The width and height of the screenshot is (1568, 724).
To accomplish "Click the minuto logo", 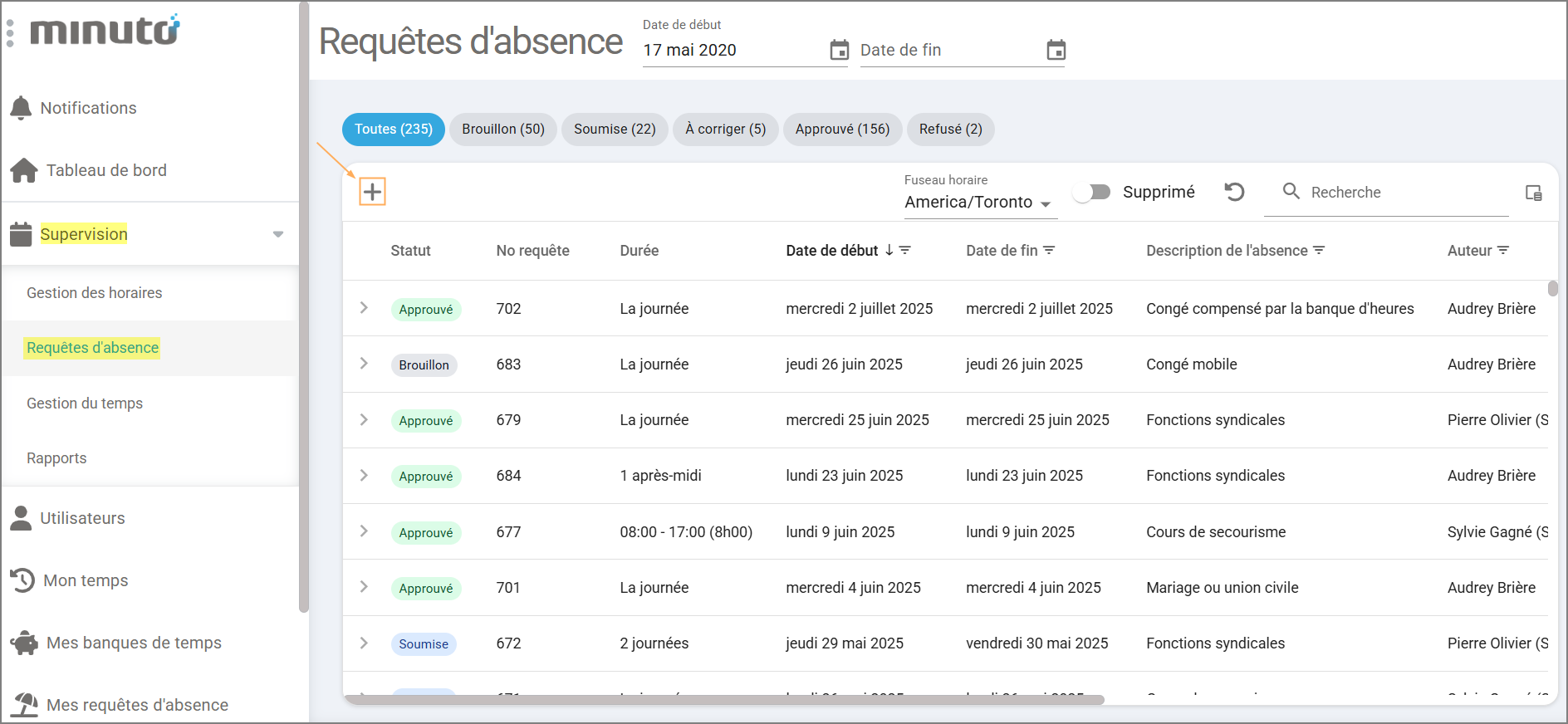I will 105,30.
